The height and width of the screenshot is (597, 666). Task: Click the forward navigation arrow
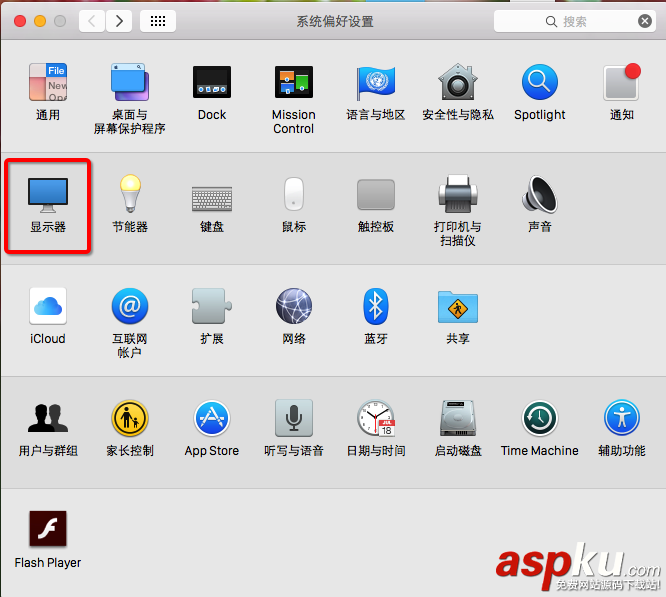tap(119, 21)
